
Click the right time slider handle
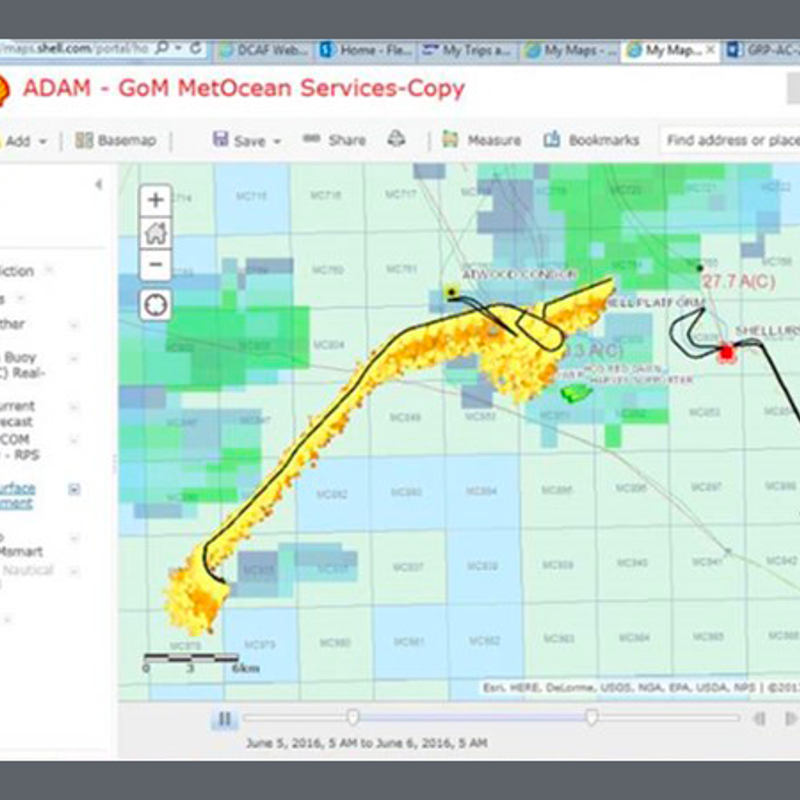coord(592,717)
